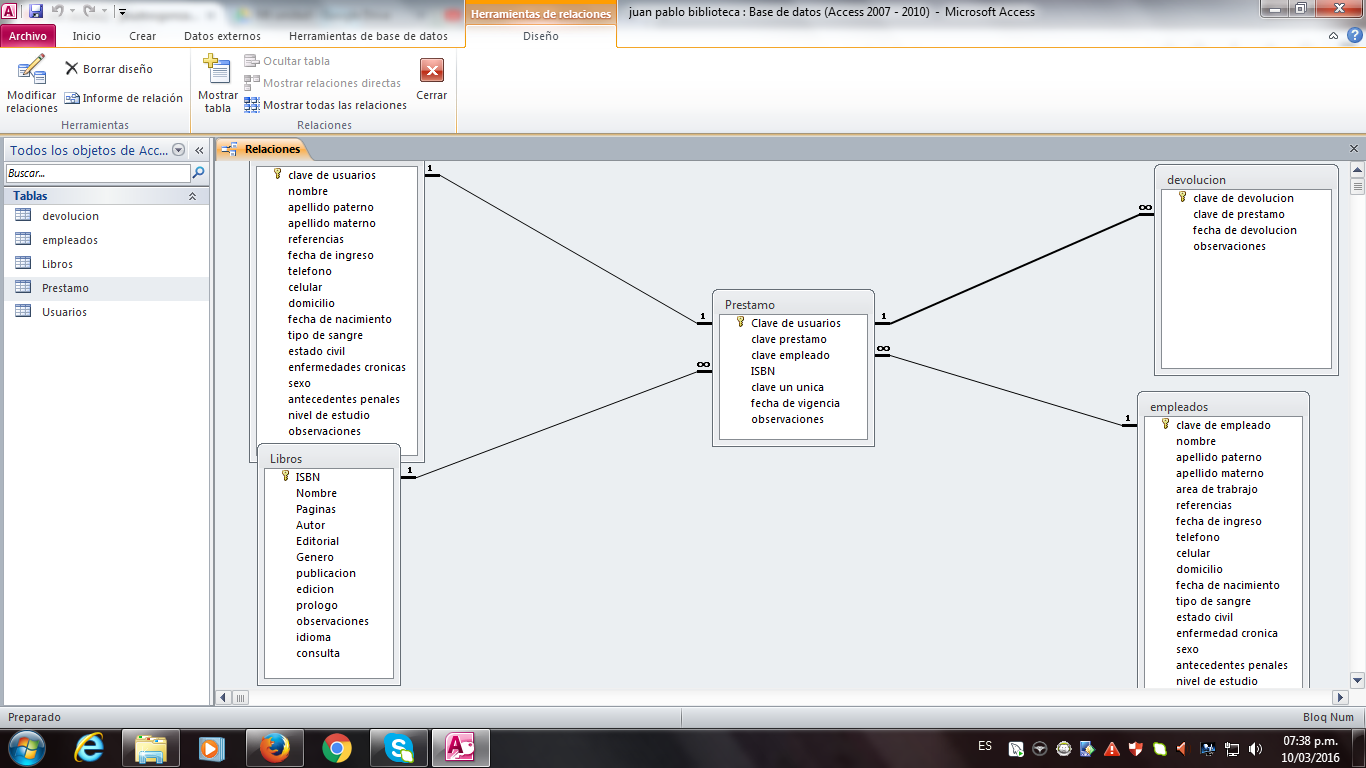Select the Diseño ribbon tab

(541, 36)
